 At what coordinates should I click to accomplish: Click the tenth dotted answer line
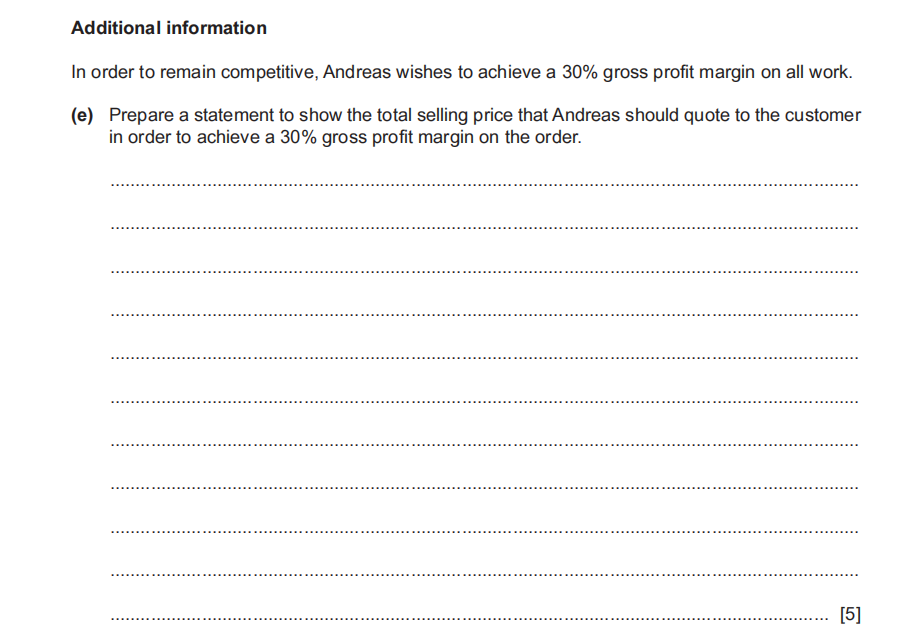484,574
